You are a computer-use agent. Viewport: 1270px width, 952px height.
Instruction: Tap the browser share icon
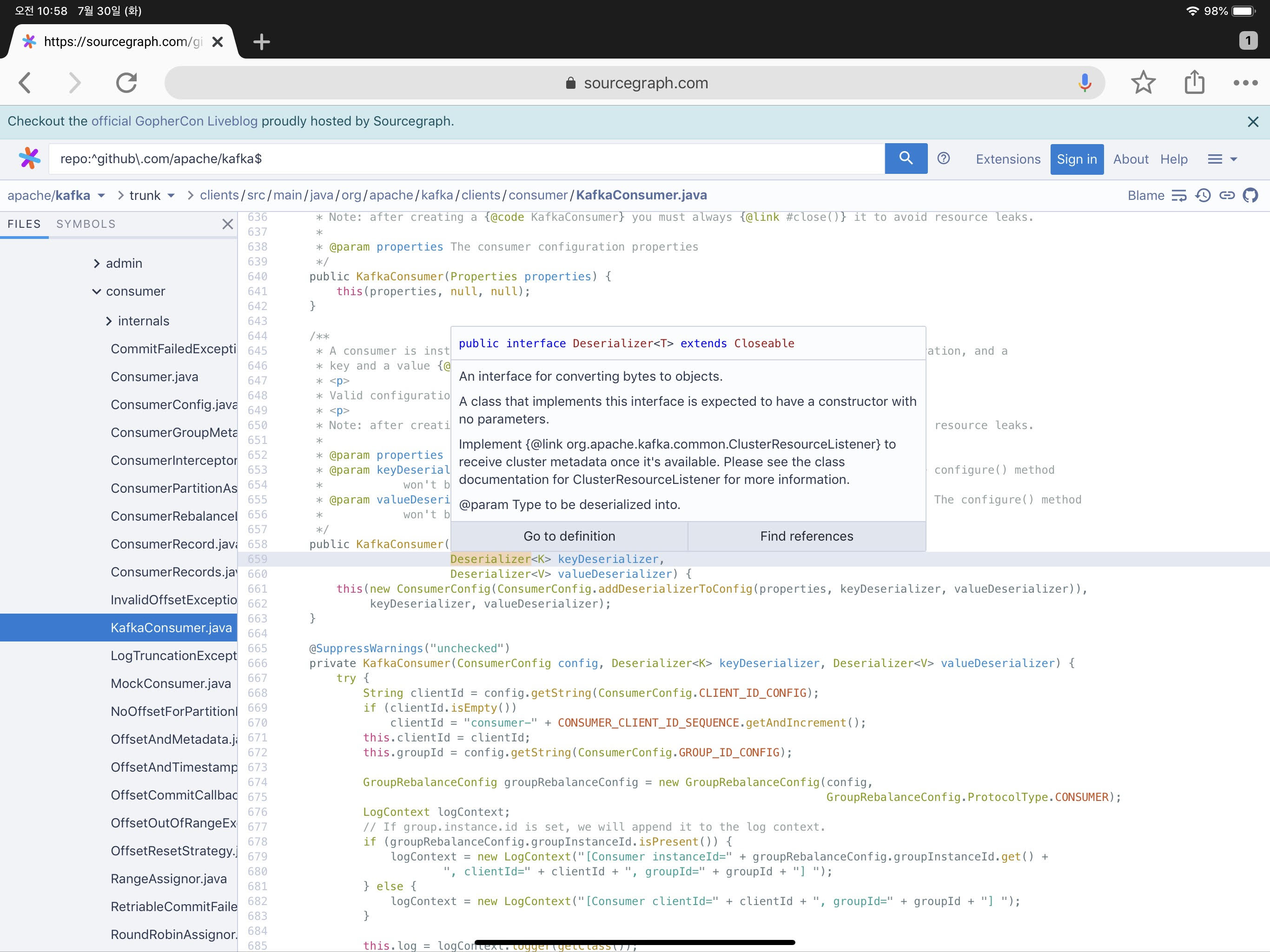pos(1194,83)
